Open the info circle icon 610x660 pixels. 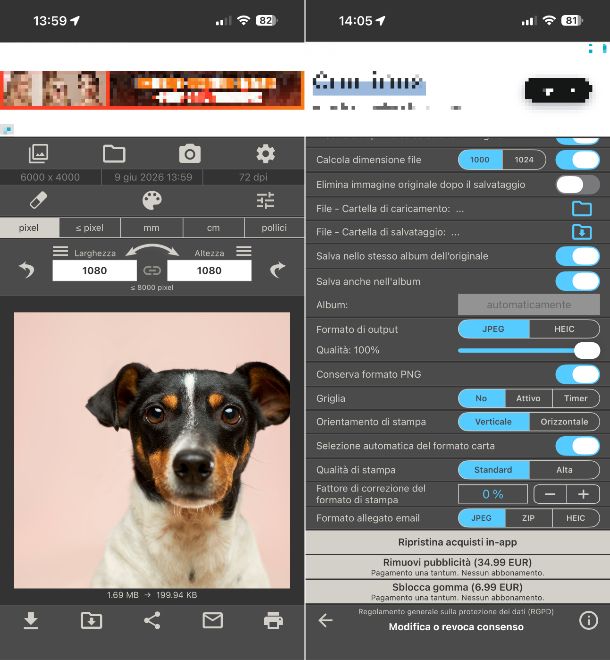tap(588, 620)
